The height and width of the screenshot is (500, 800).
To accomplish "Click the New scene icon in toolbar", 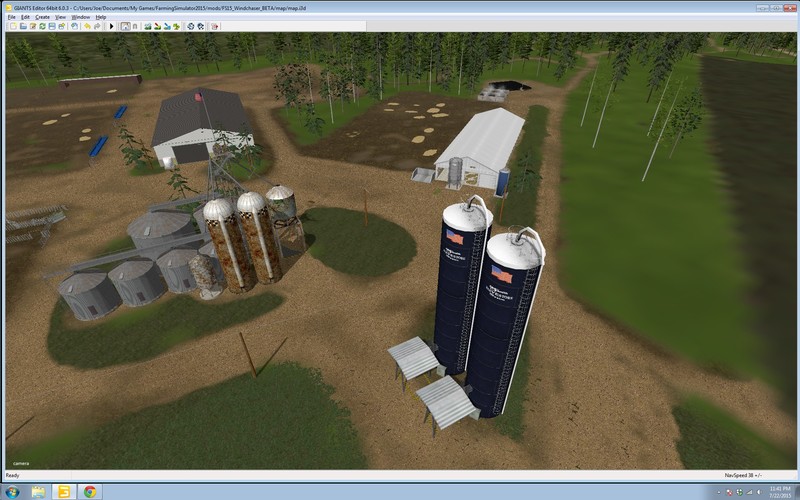I will (x=13, y=26).
